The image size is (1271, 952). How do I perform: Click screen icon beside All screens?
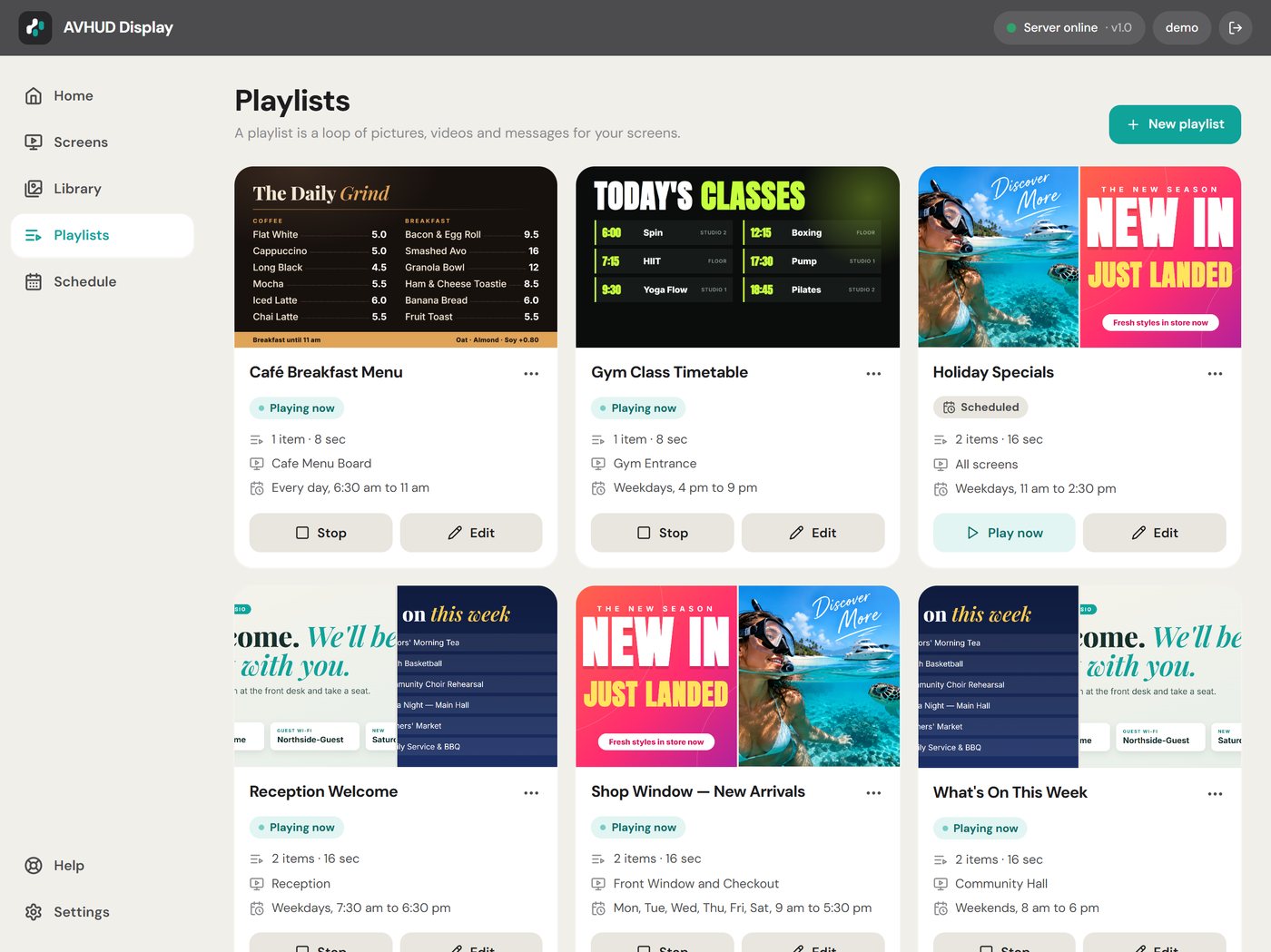click(x=941, y=465)
